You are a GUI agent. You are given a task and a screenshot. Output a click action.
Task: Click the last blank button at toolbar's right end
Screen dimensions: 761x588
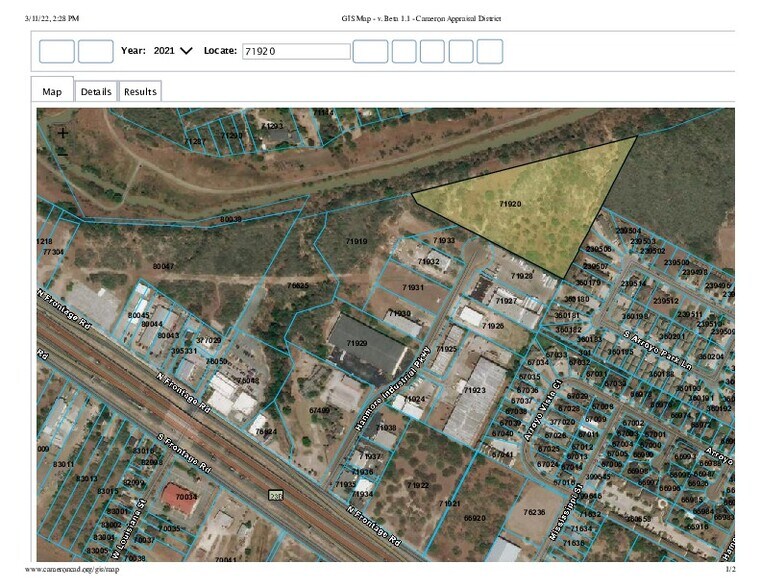(489, 51)
